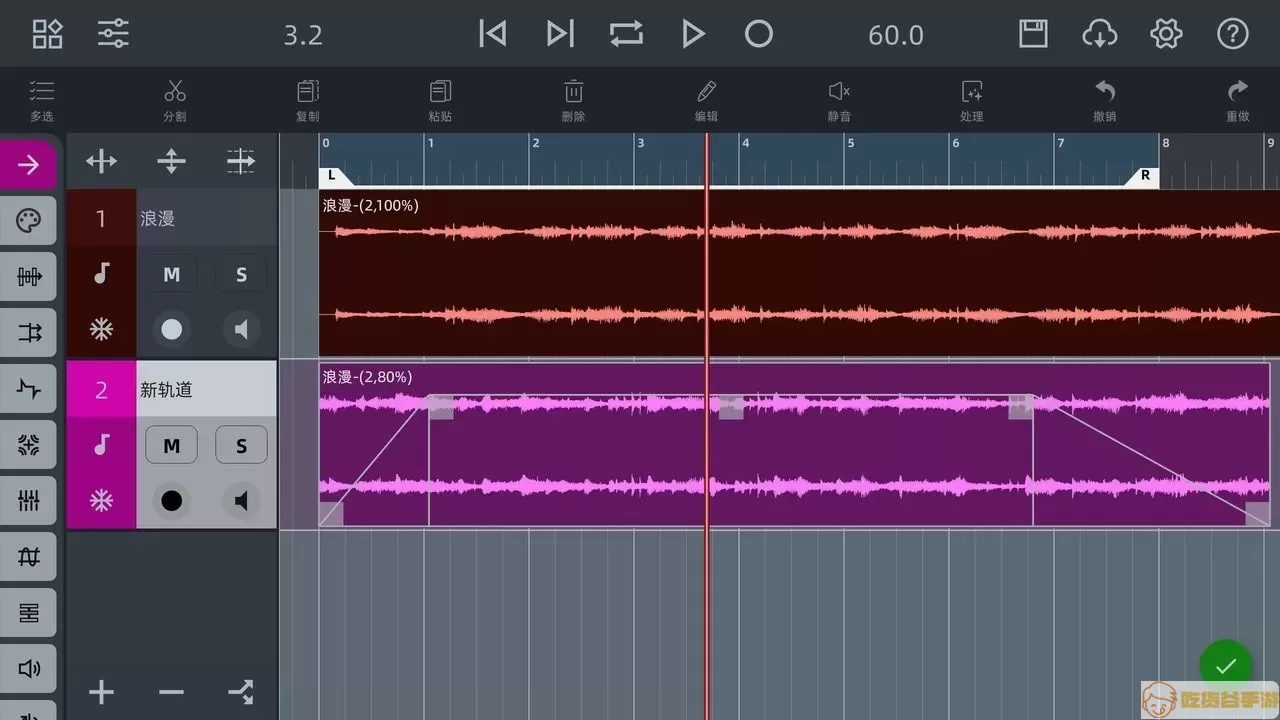Open the color palette sidebar icon
Screen dimensions: 1280x720
pos(28,221)
